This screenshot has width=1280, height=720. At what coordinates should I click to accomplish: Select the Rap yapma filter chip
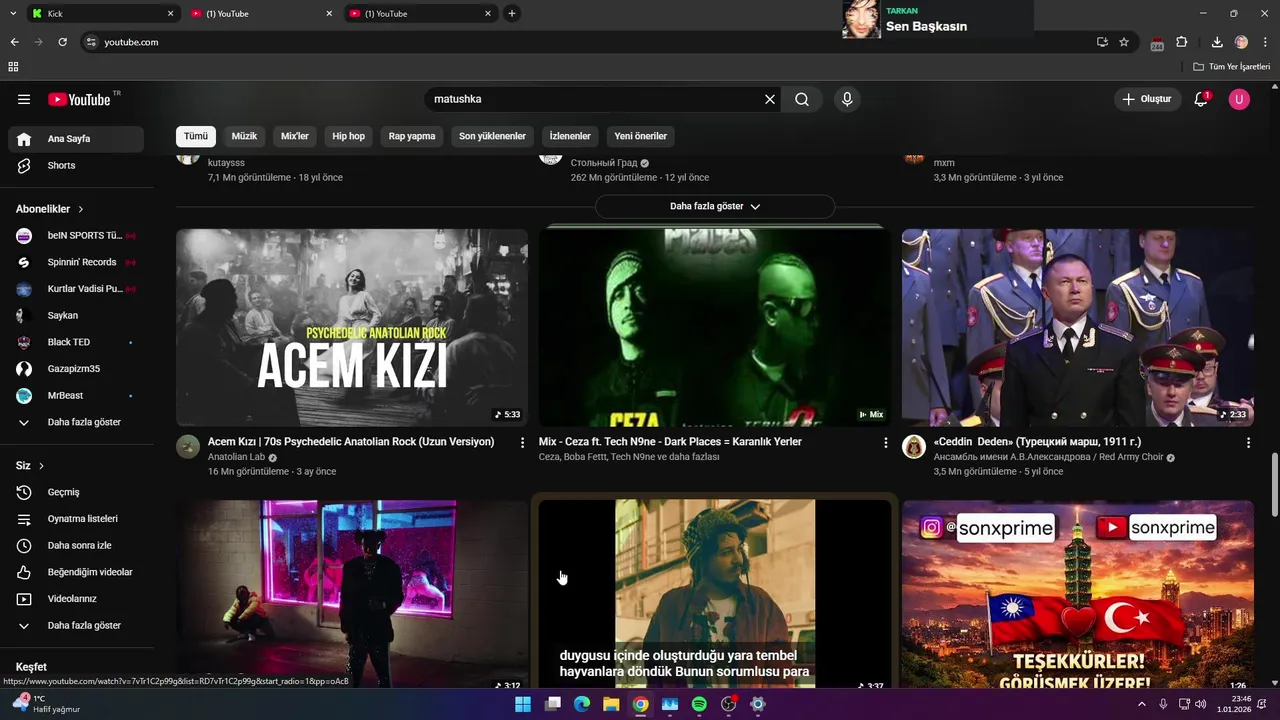pyautogui.click(x=412, y=136)
